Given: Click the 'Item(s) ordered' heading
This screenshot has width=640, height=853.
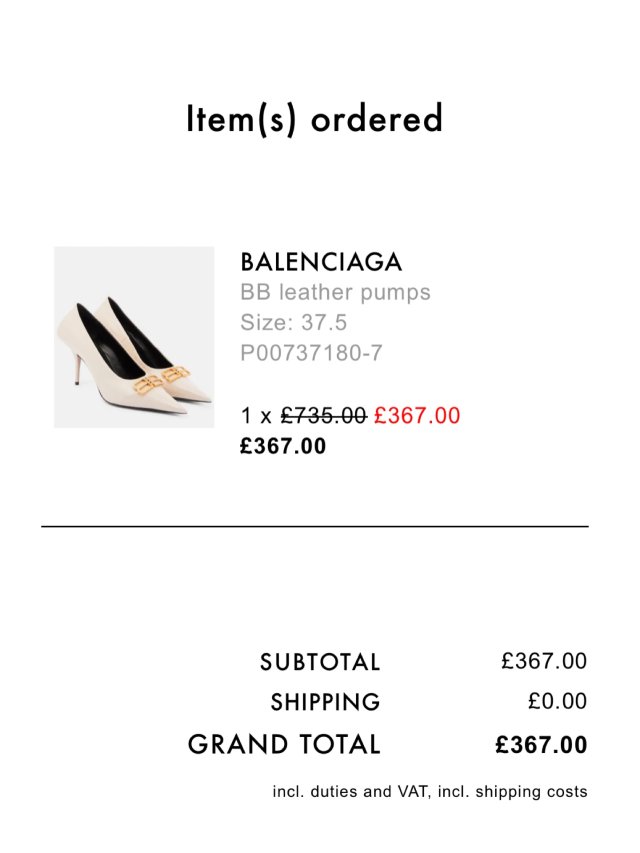Looking at the screenshot, I should coord(314,120).
